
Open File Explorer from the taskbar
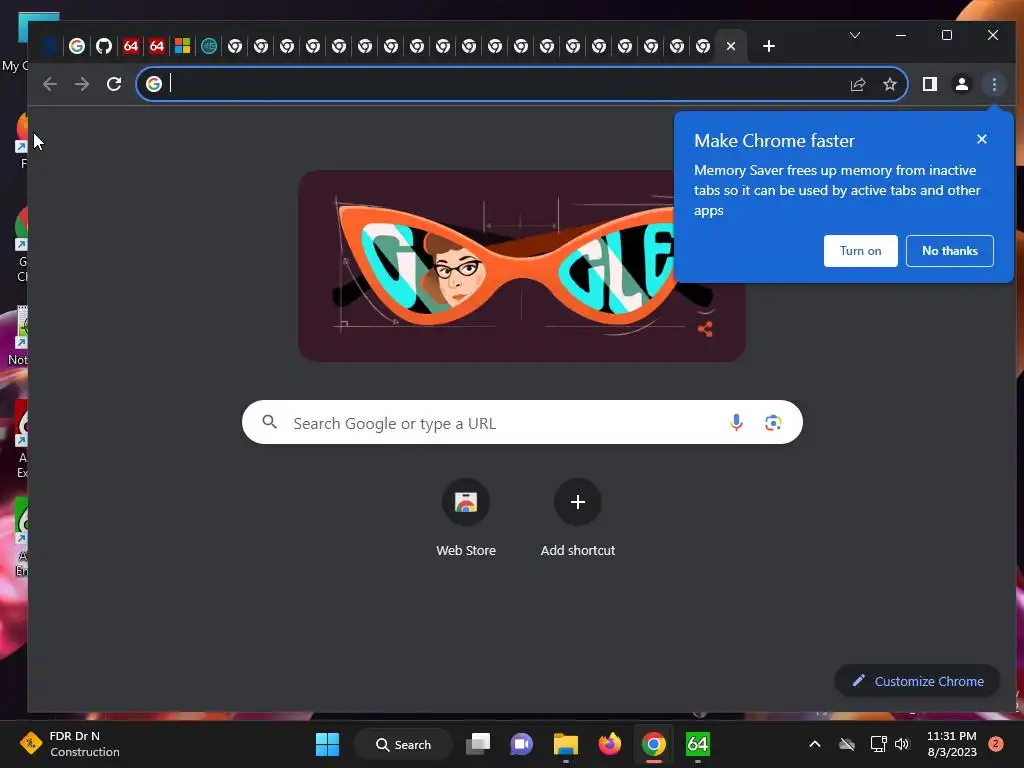point(566,744)
